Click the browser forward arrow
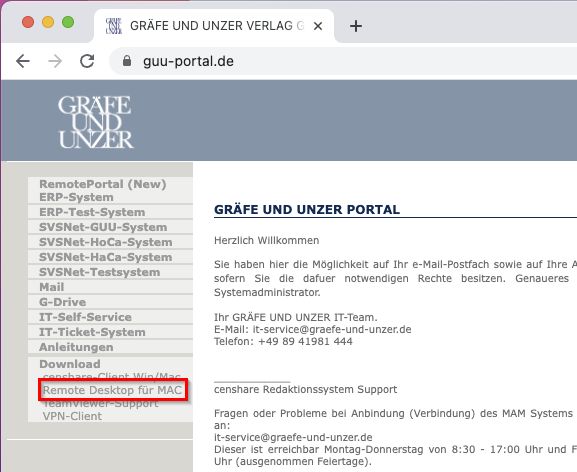The image size is (577, 472). (55, 61)
